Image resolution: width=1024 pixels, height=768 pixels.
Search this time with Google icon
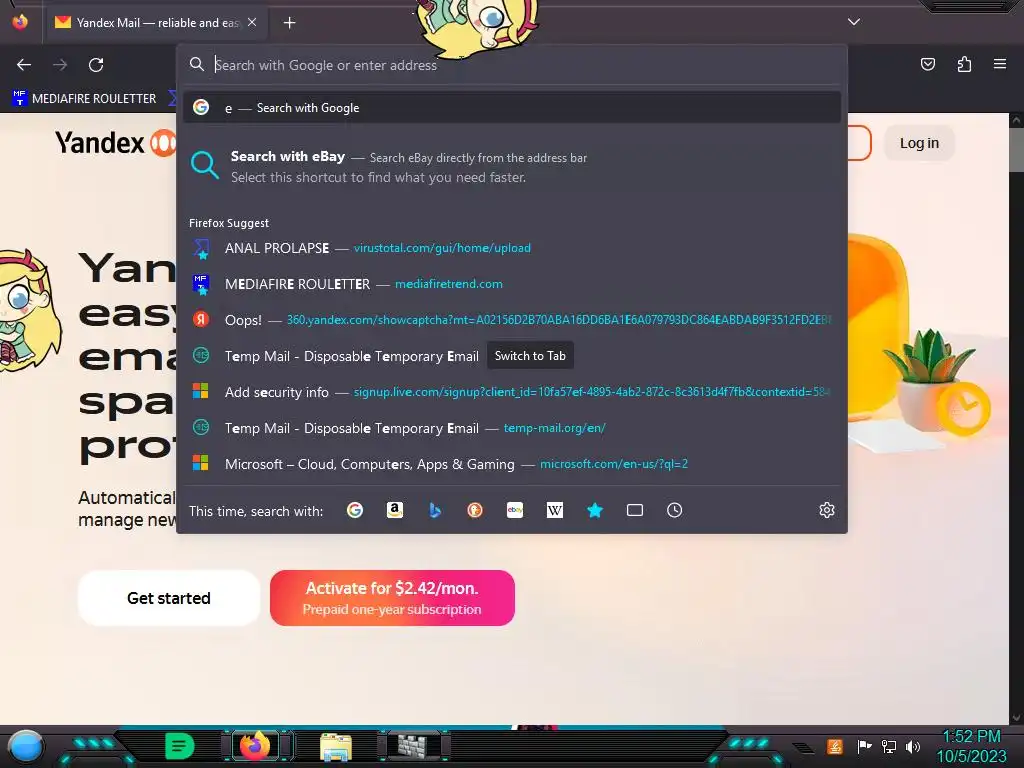[355, 510]
